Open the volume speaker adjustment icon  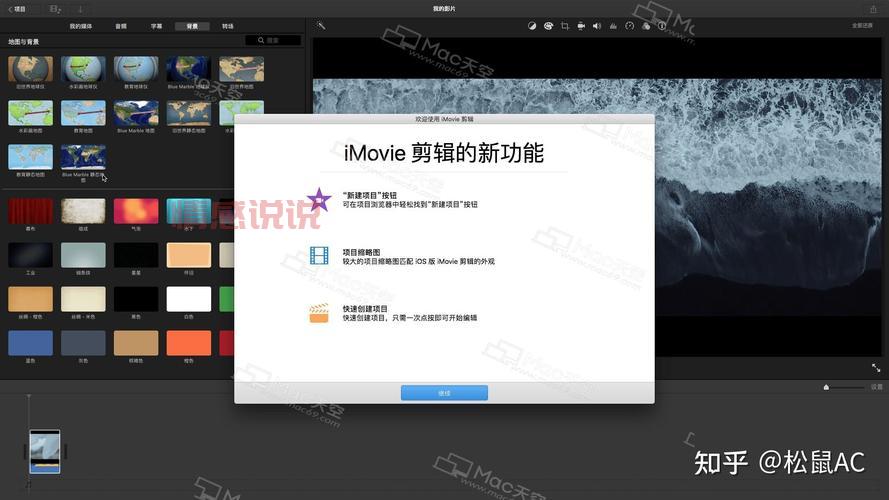pos(597,25)
